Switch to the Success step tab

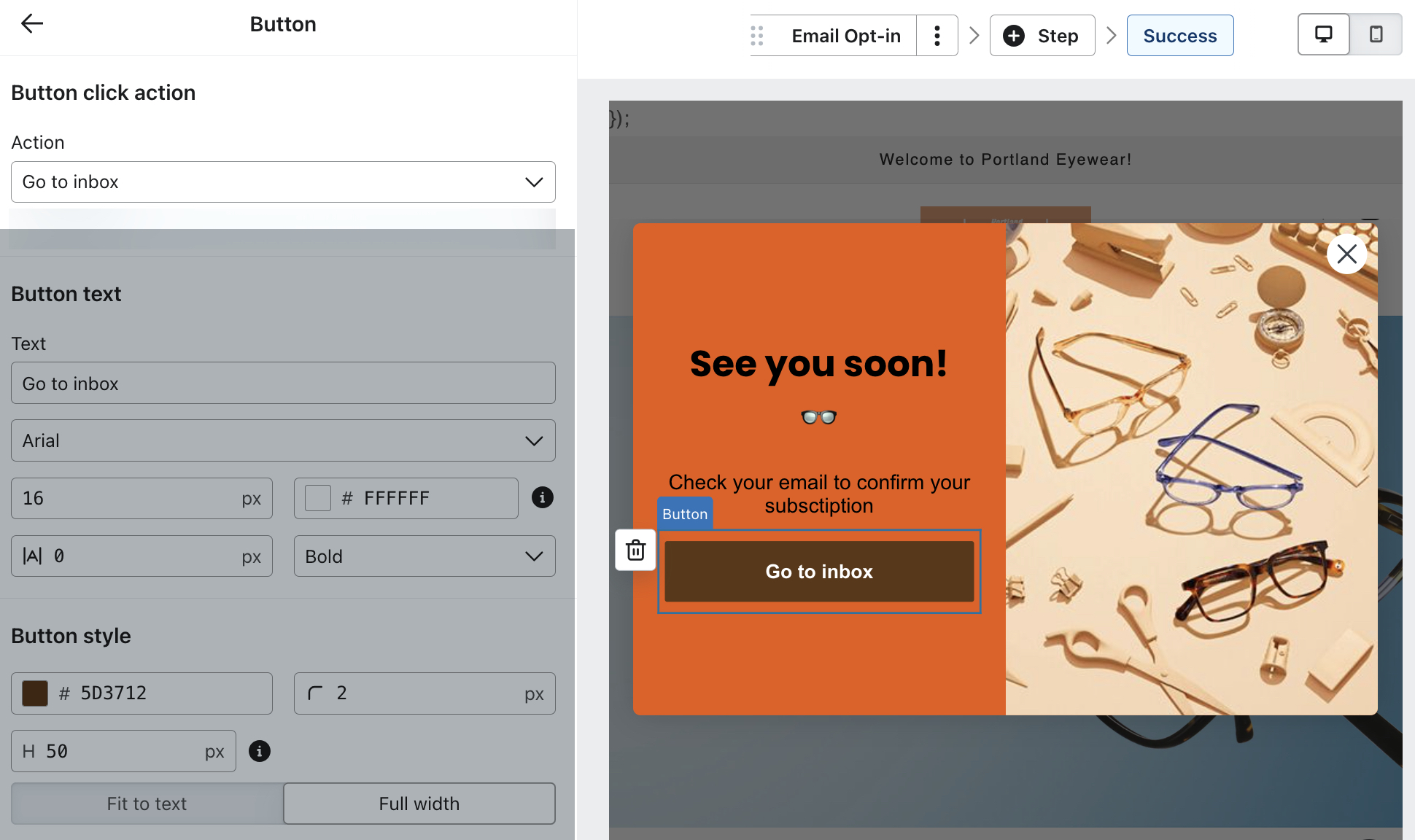pyautogui.click(x=1179, y=36)
